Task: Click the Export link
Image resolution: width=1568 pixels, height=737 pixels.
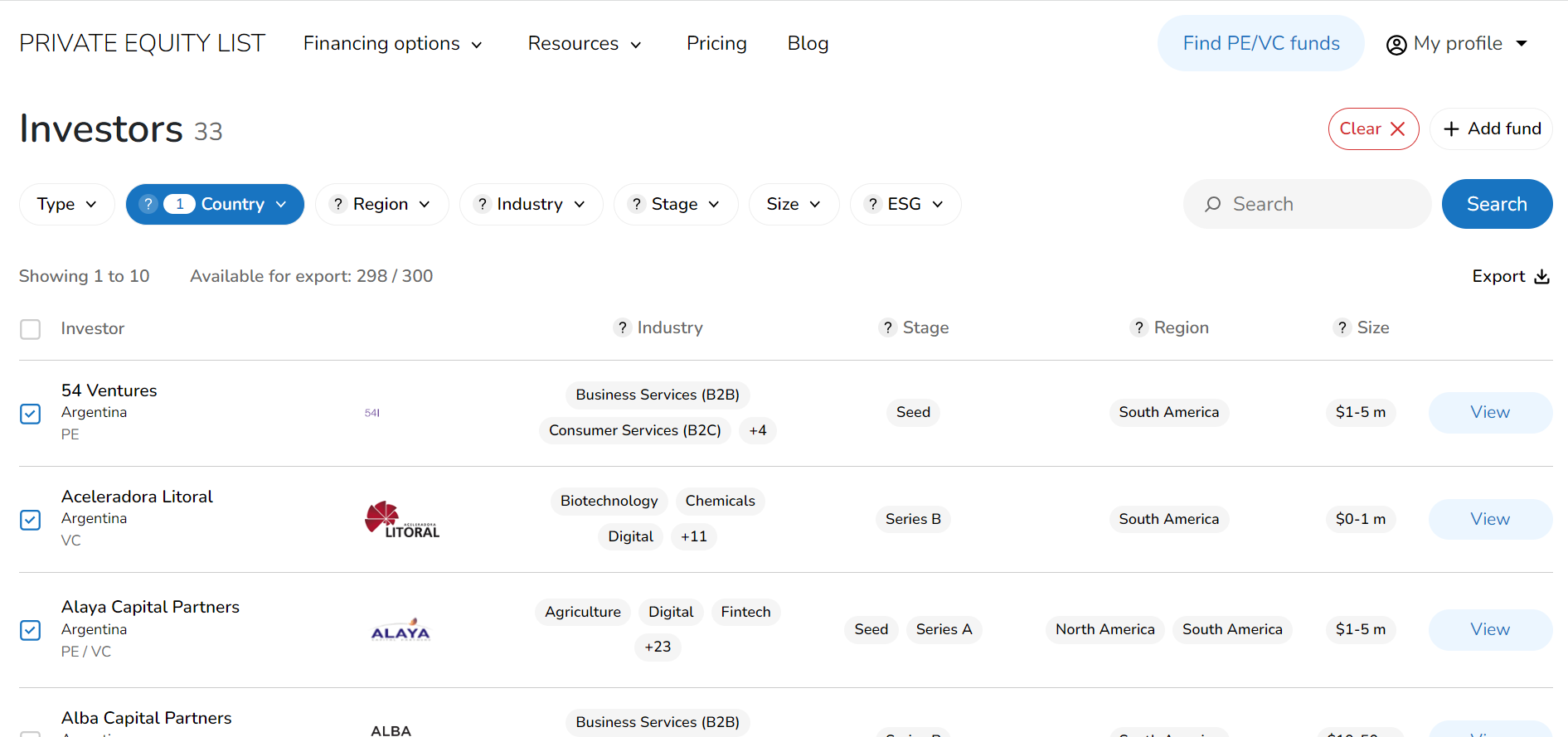Action: click(x=1510, y=276)
